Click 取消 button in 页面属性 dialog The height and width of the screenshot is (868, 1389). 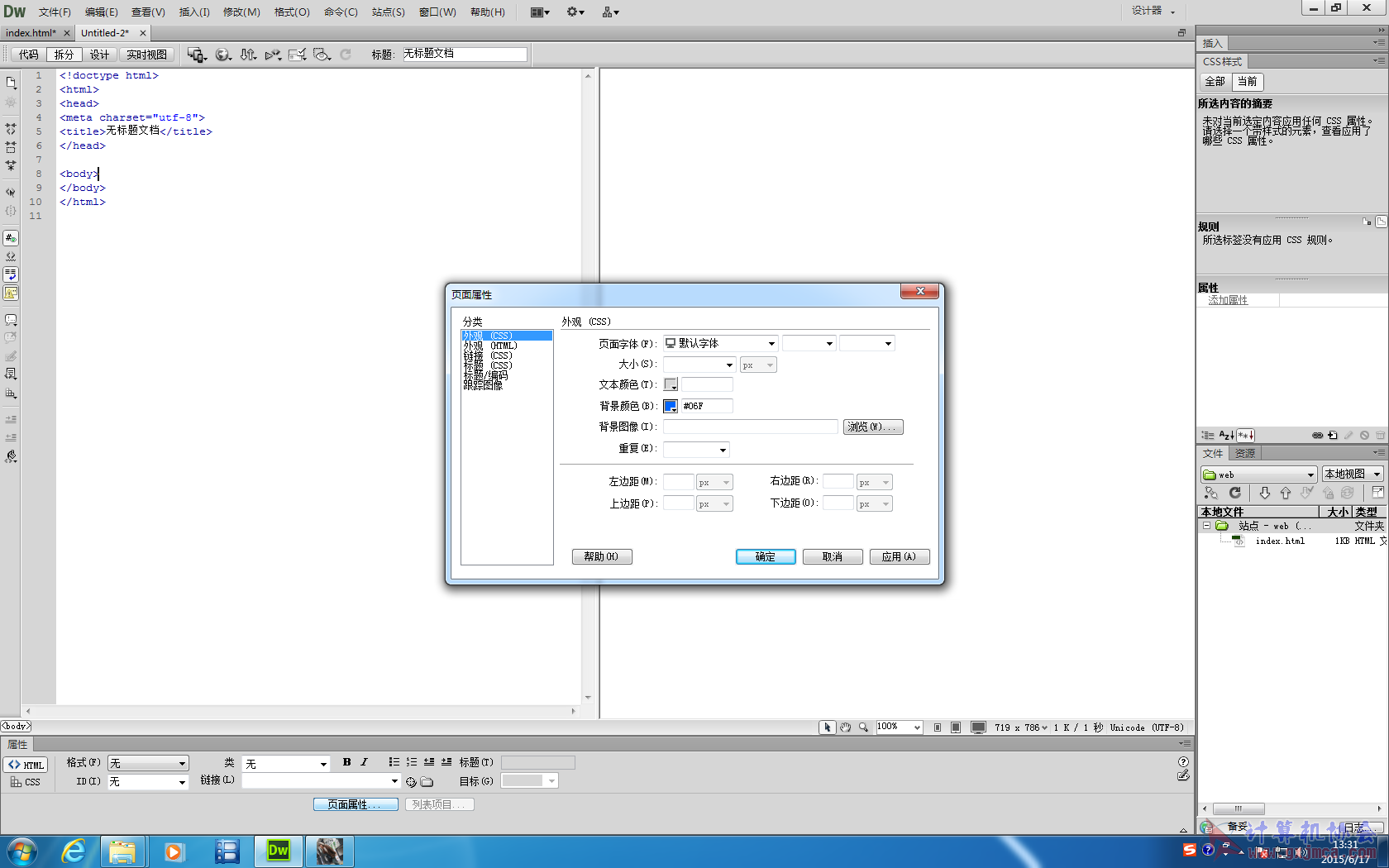pyautogui.click(x=833, y=557)
